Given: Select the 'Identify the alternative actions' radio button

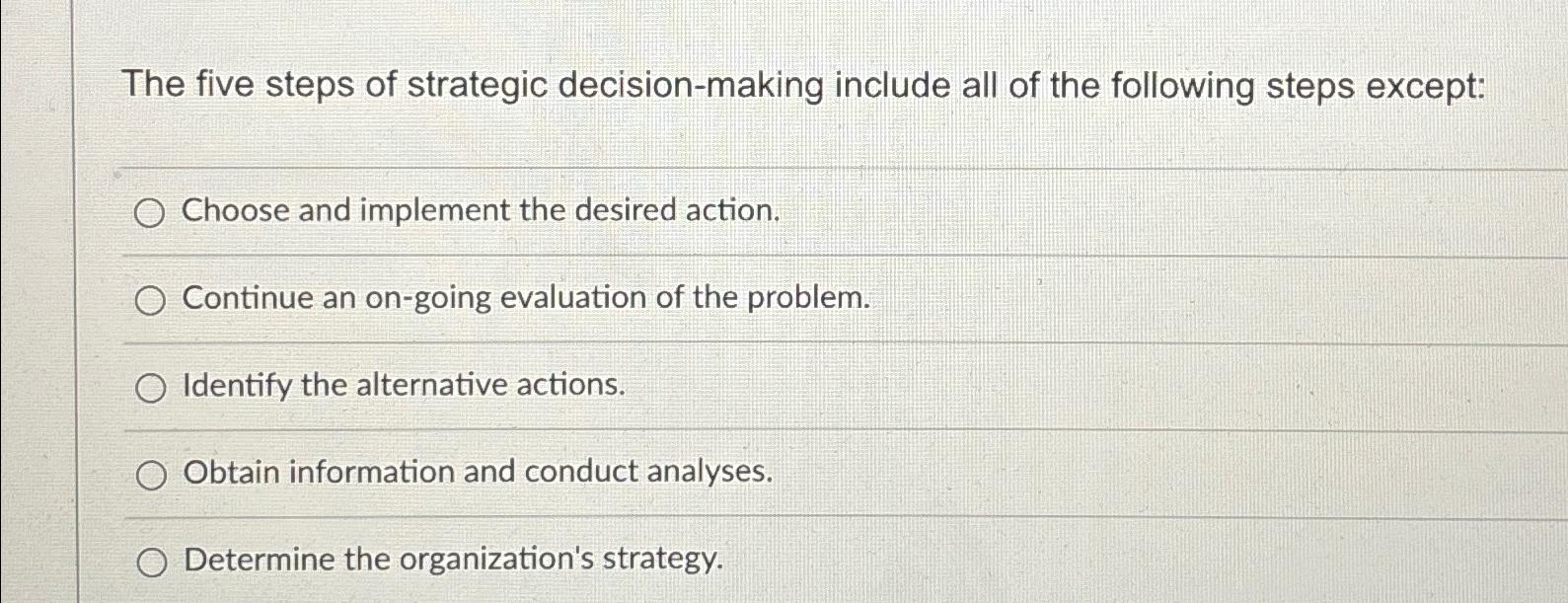Looking at the screenshot, I should (150, 387).
